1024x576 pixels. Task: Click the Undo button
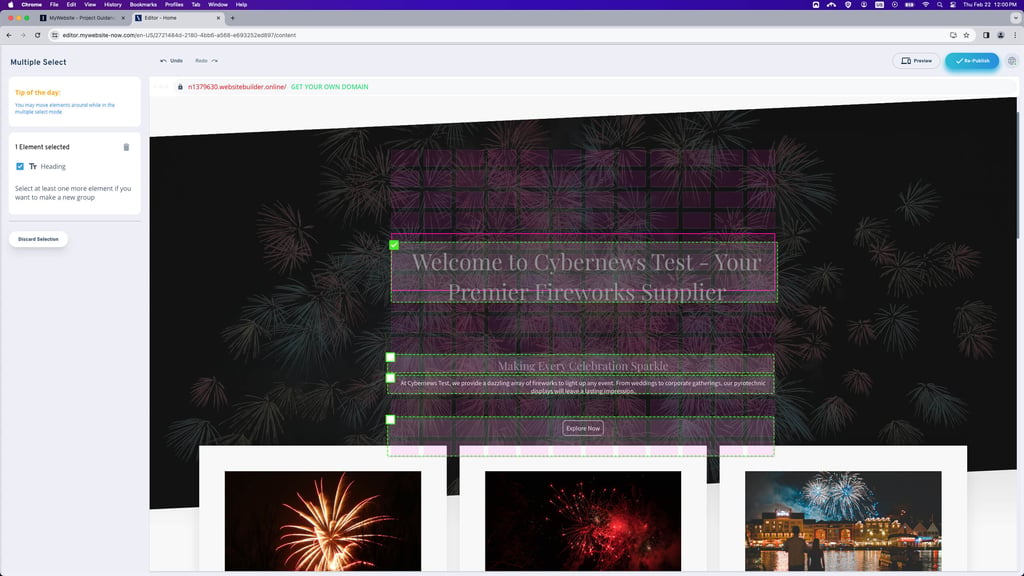[172, 61]
